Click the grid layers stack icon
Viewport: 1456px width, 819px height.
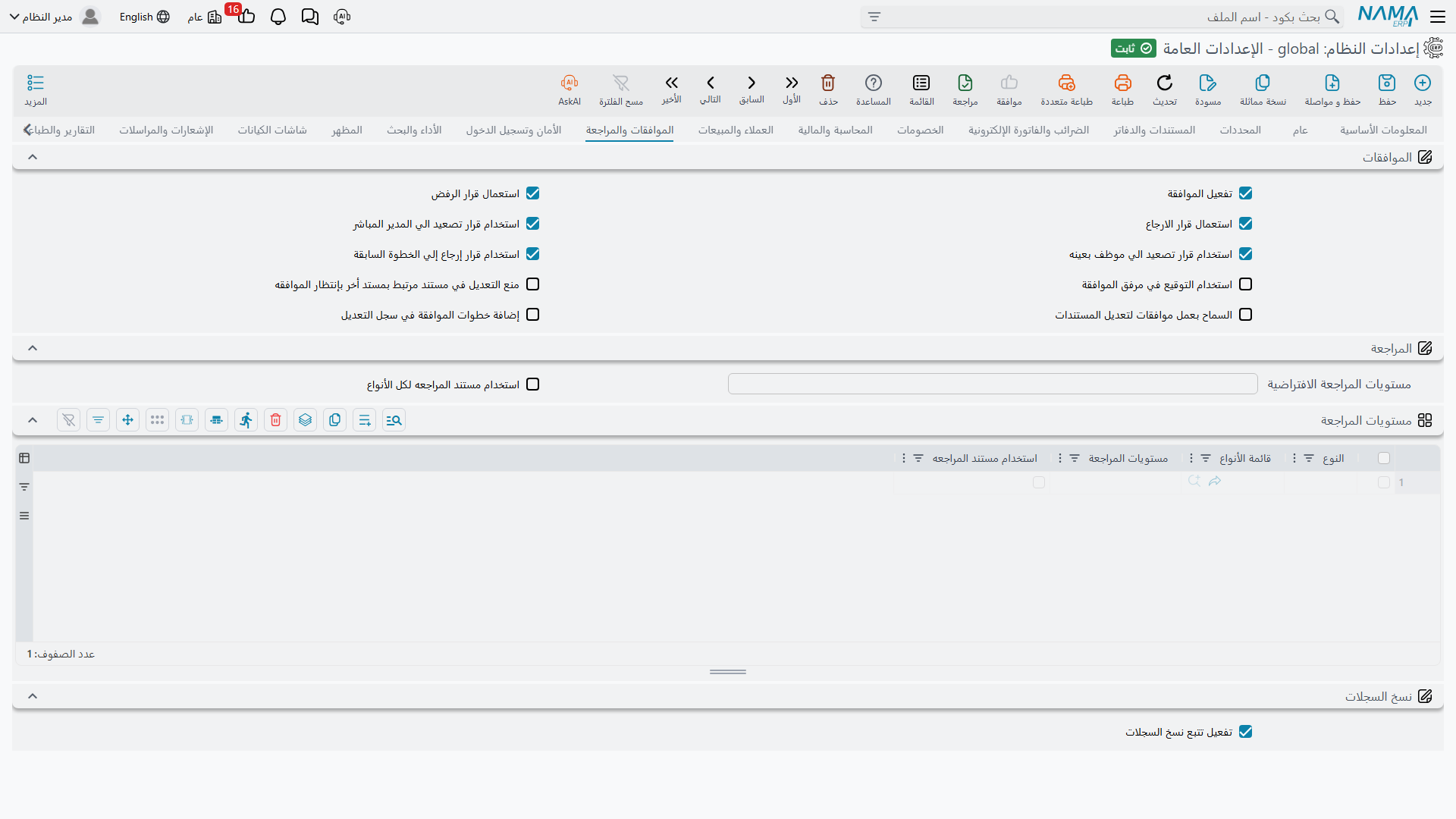306,420
